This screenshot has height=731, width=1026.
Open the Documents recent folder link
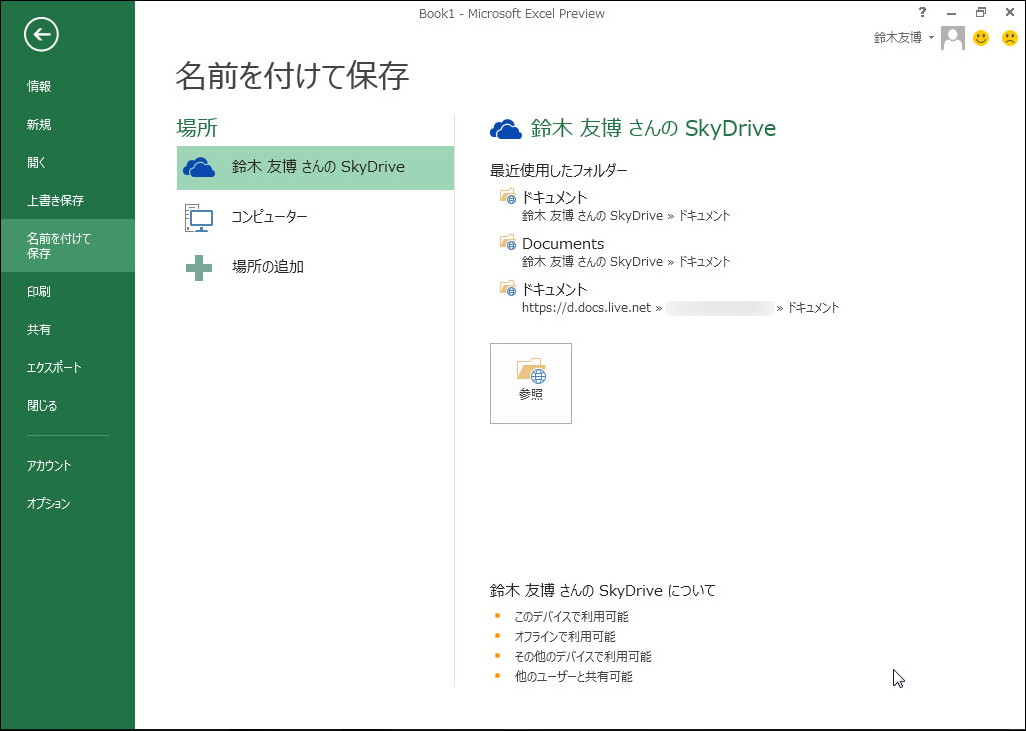click(x=562, y=243)
